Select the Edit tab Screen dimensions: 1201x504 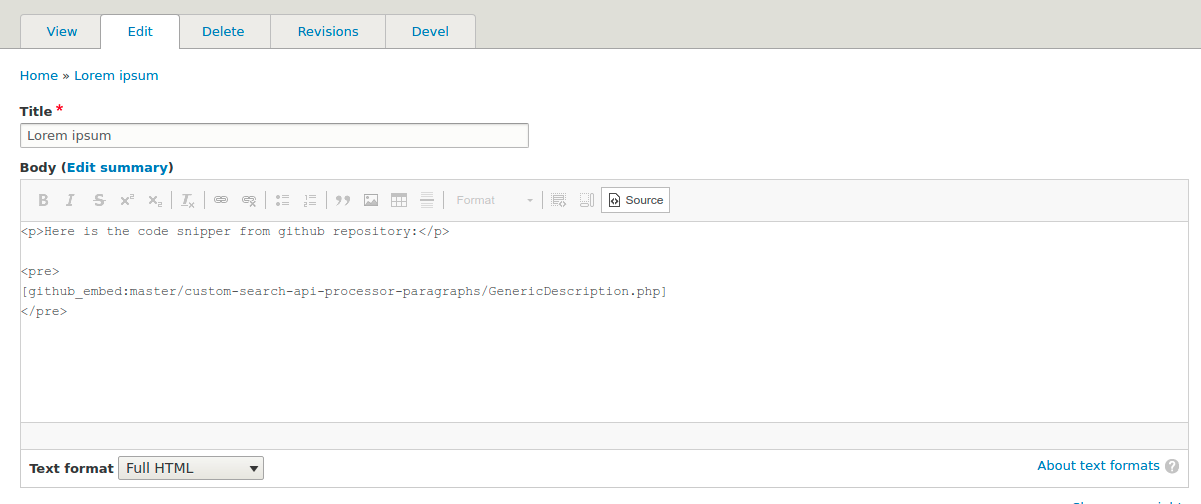(x=140, y=31)
